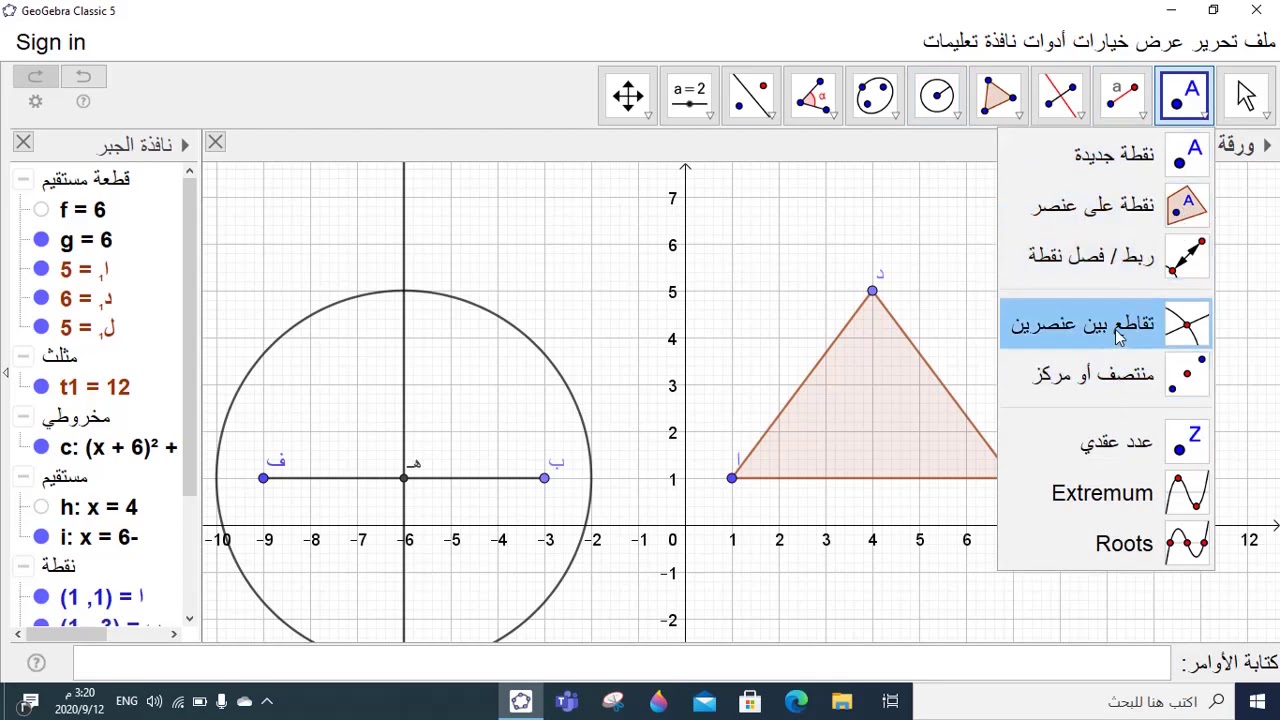The height and width of the screenshot is (720, 1280).
Task: Open Microsoft Teams from the taskbar
Action: click(567, 701)
